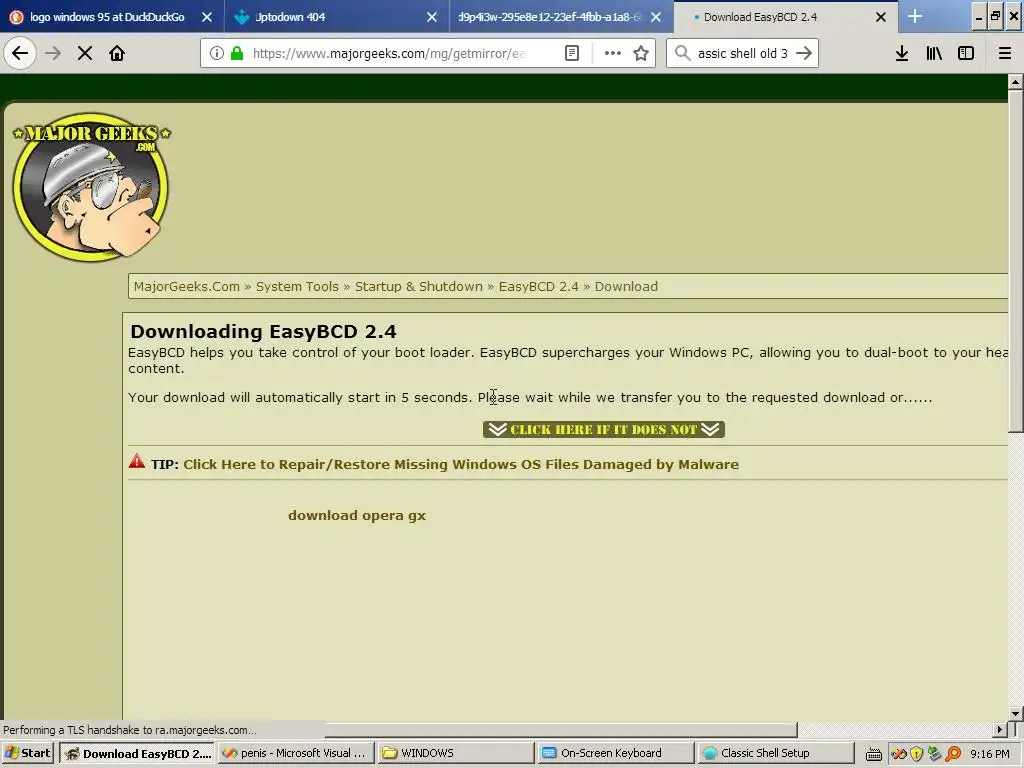This screenshot has width=1024, height=768.
Task: Switch to On-Screen Keyboard taskbar button
Action: pyautogui.click(x=615, y=753)
